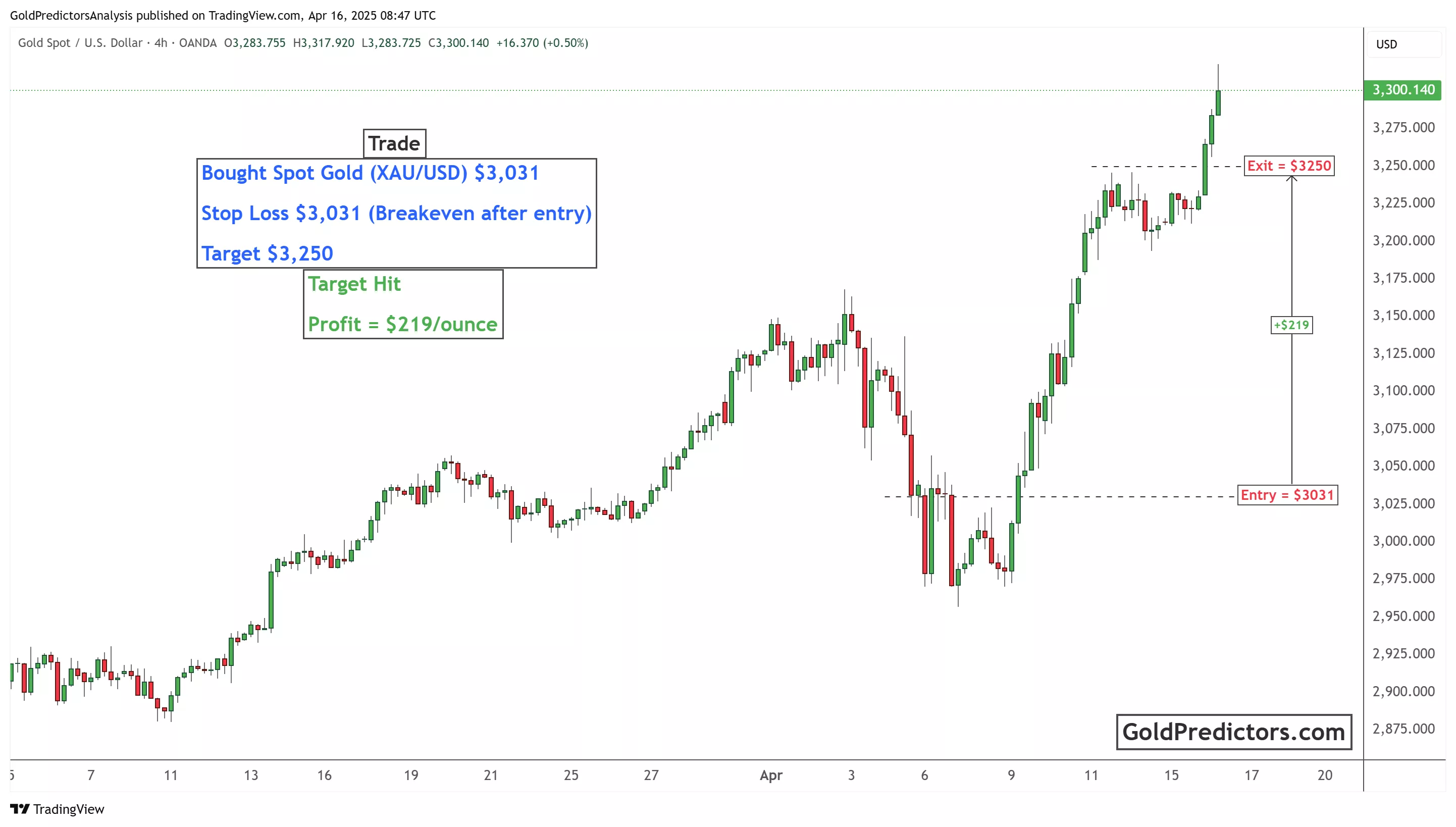Click the "Profit = $219/ounce" text
The height and width of the screenshot is (827, 1456).
402,324
